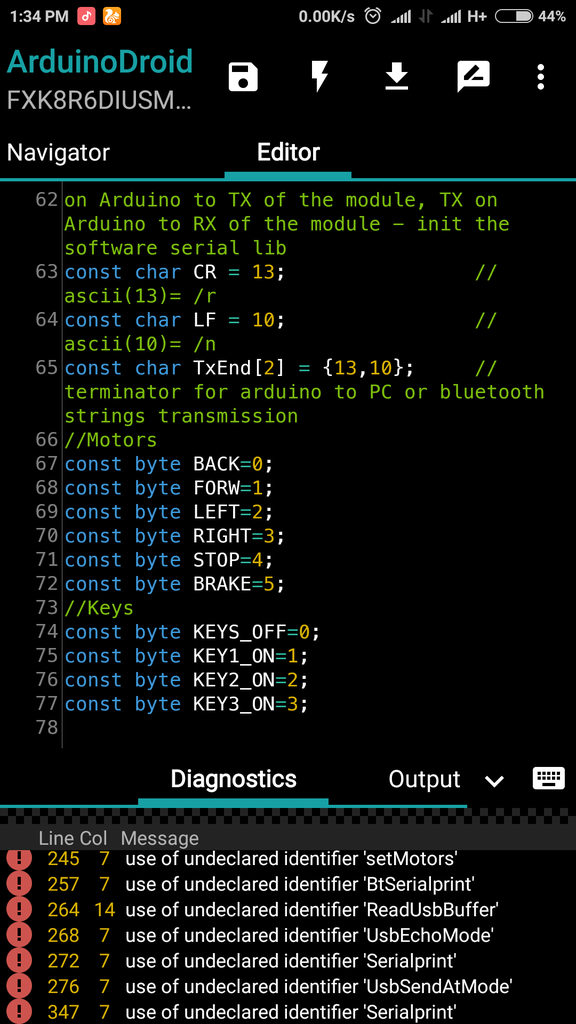Show the on-screen keyboard icon
The image size is (576, 1024).
(549, 778)
